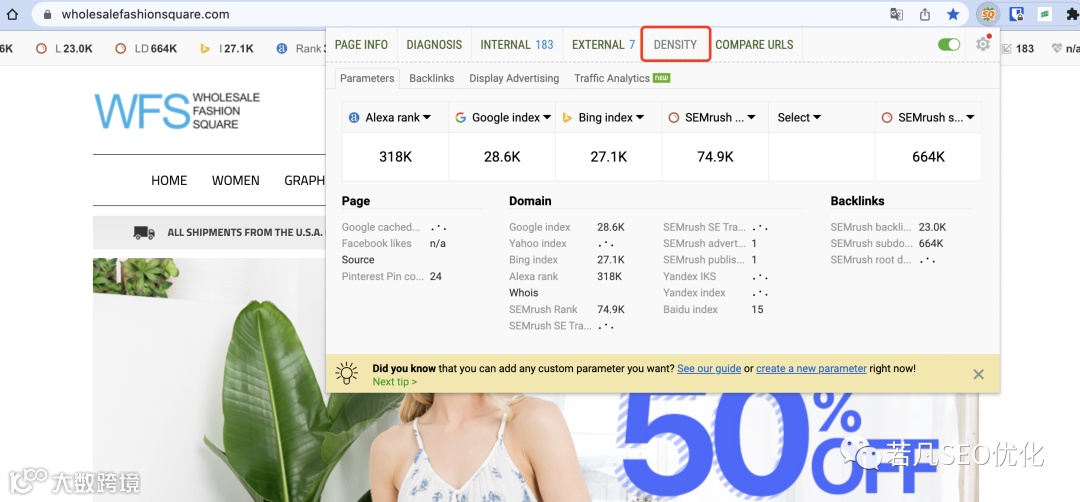Click the Next tip link
The height and width of the screenshot is (502, 1080).
click(395, 381)
